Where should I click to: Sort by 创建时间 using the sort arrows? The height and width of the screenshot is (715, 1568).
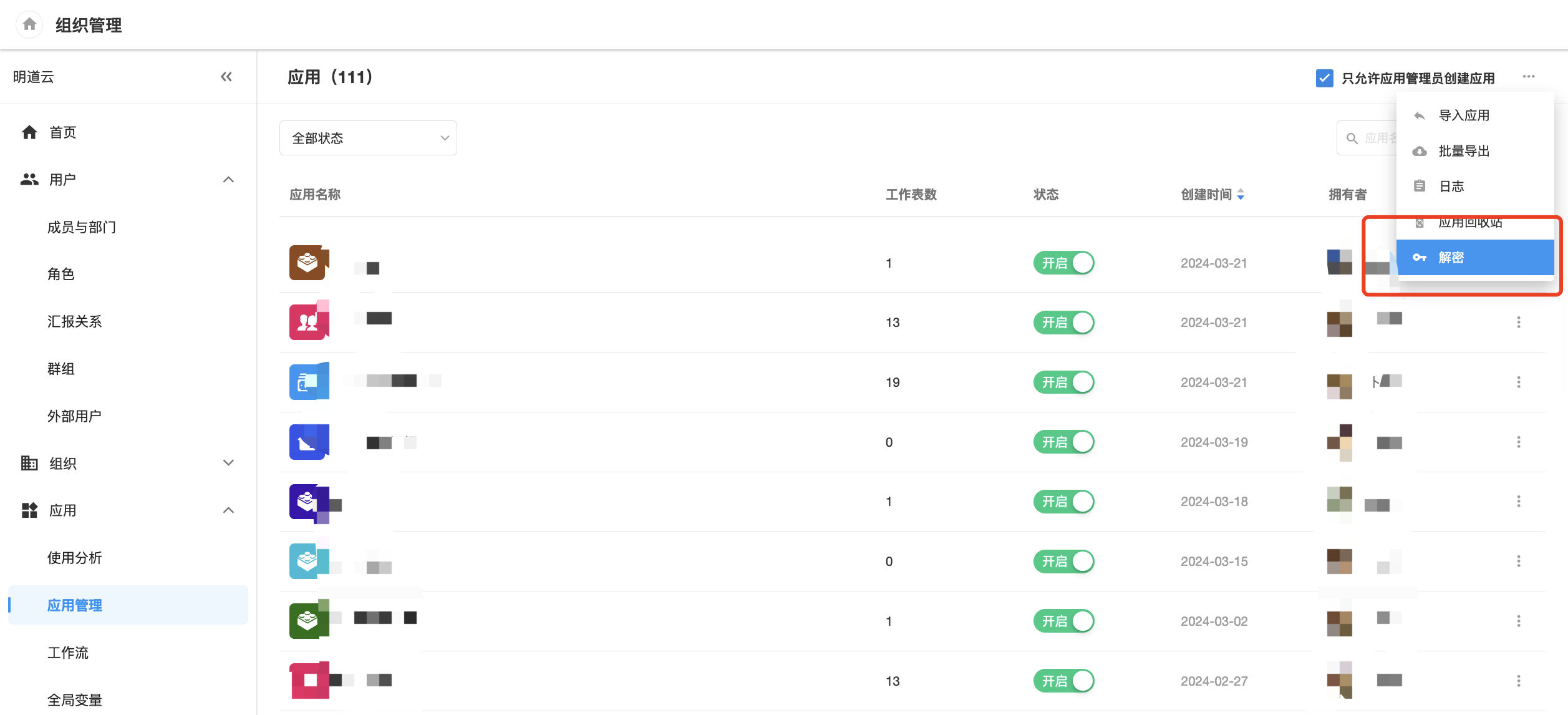(x=1241, y=195)
